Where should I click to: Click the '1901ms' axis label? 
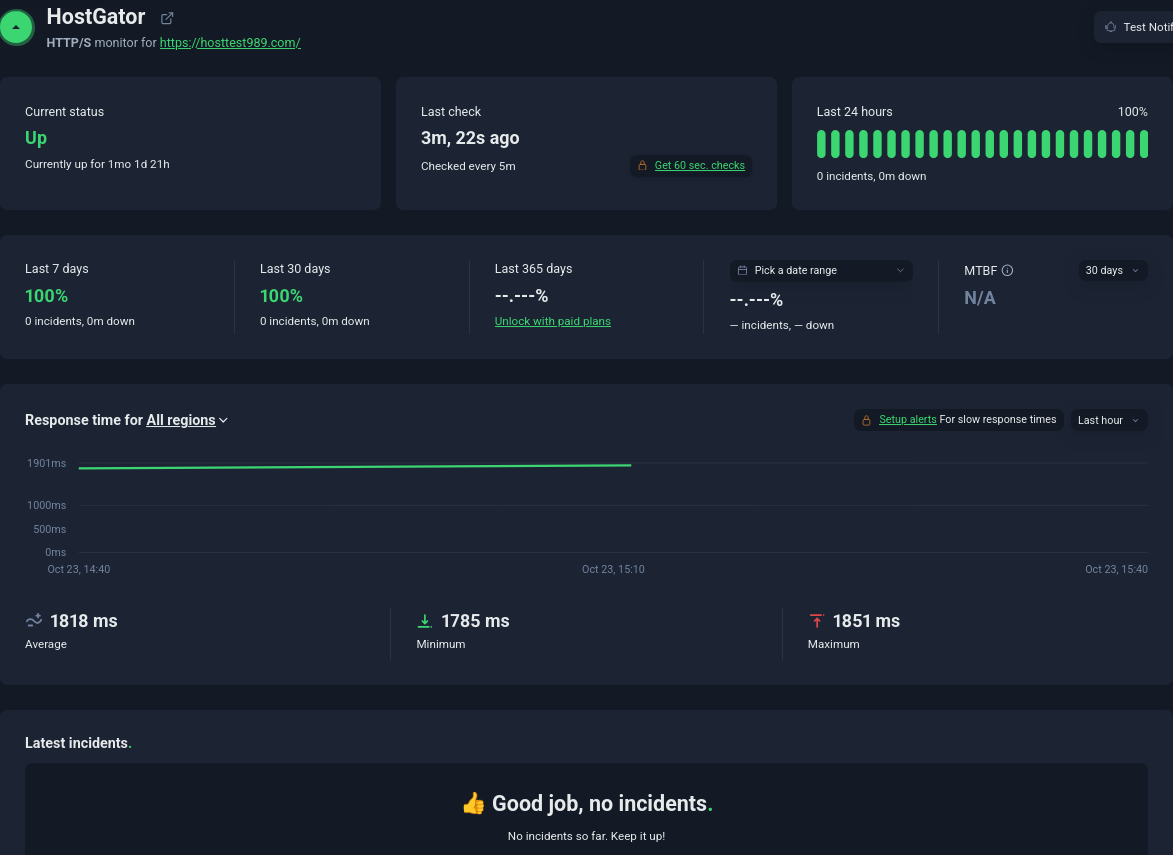[x=46, y=463]
